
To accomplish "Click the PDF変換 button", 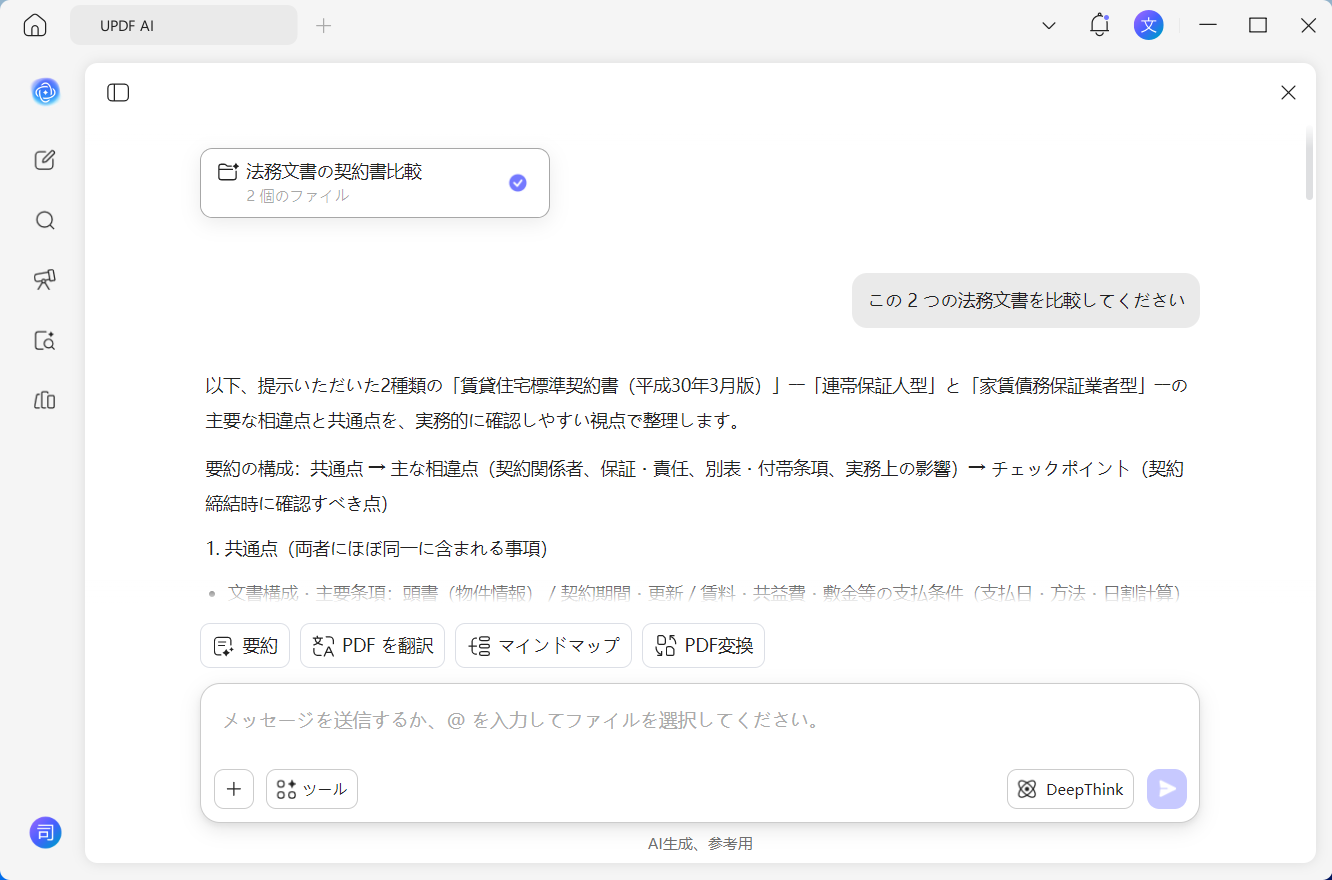I will (703, 646).
